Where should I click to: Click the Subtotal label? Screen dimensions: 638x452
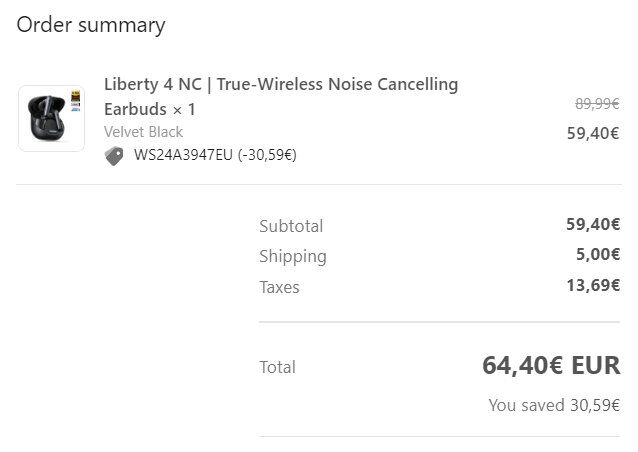(x=291, y=226)
